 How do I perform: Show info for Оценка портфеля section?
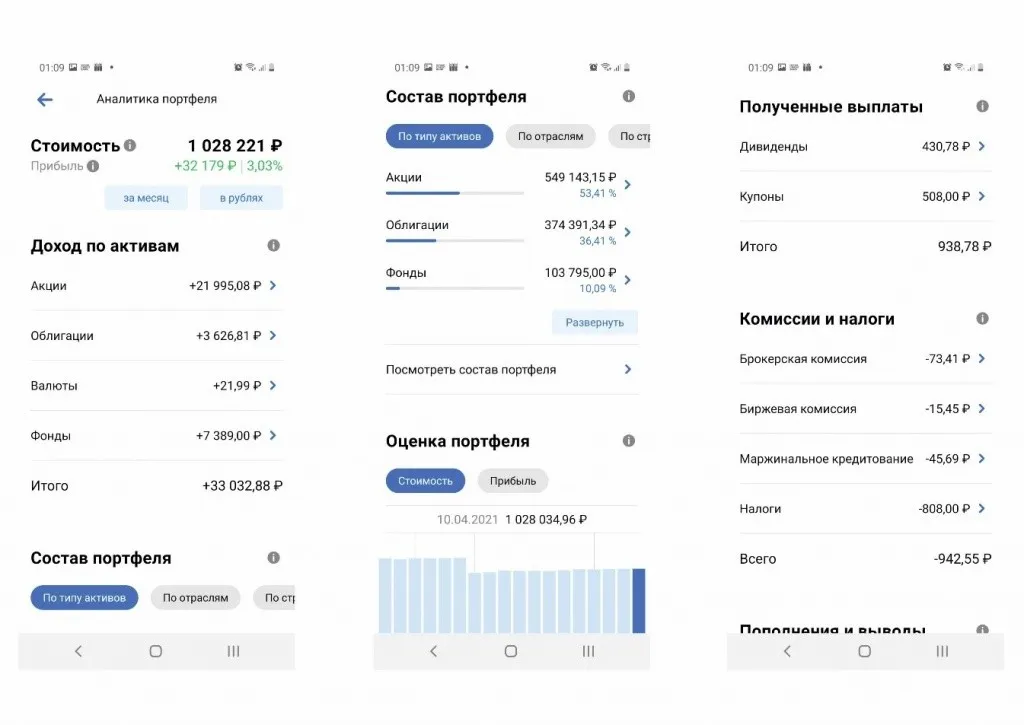click(628, 441)
